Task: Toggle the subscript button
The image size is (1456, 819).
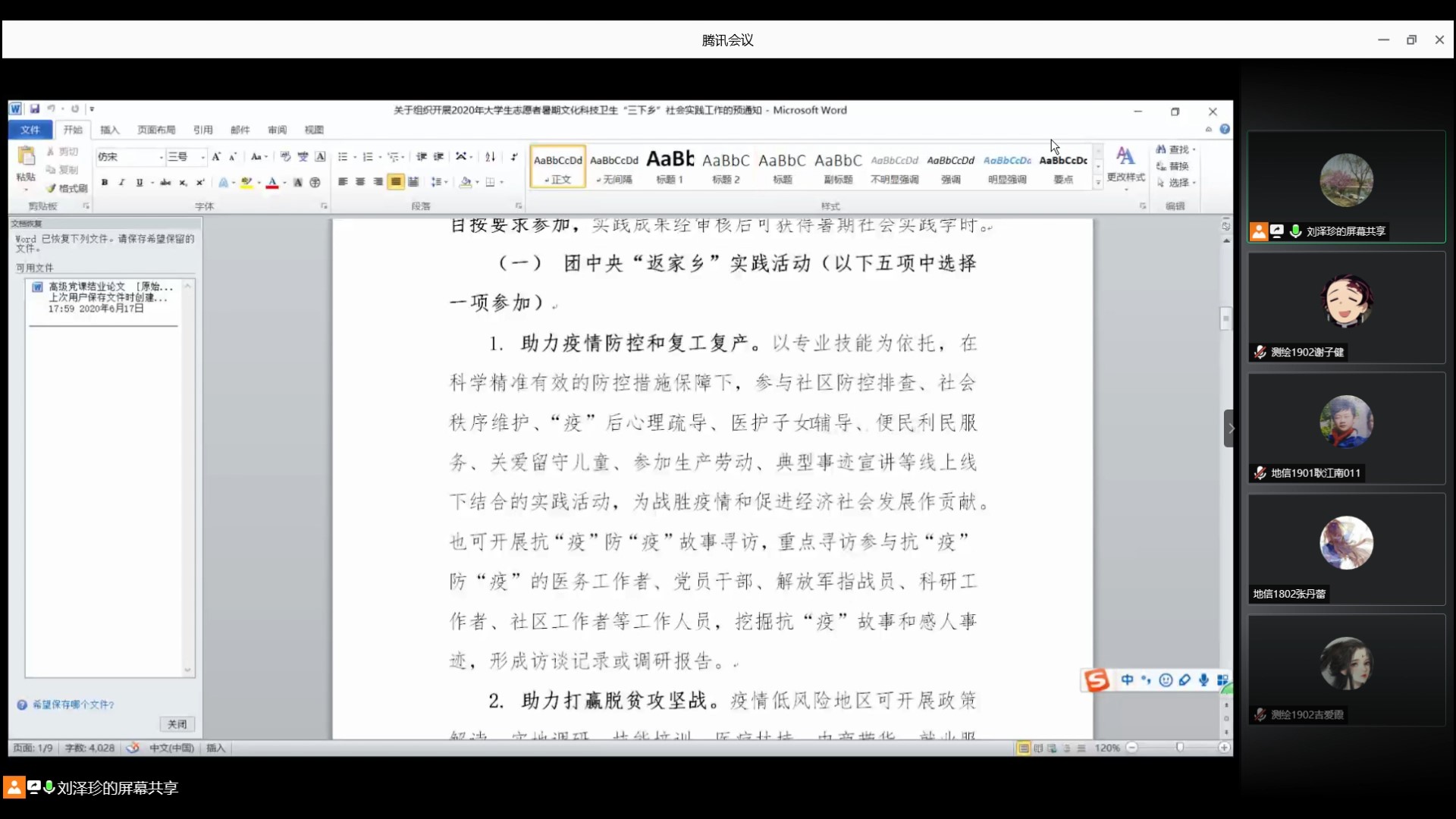Action: (x=183, y=183)
